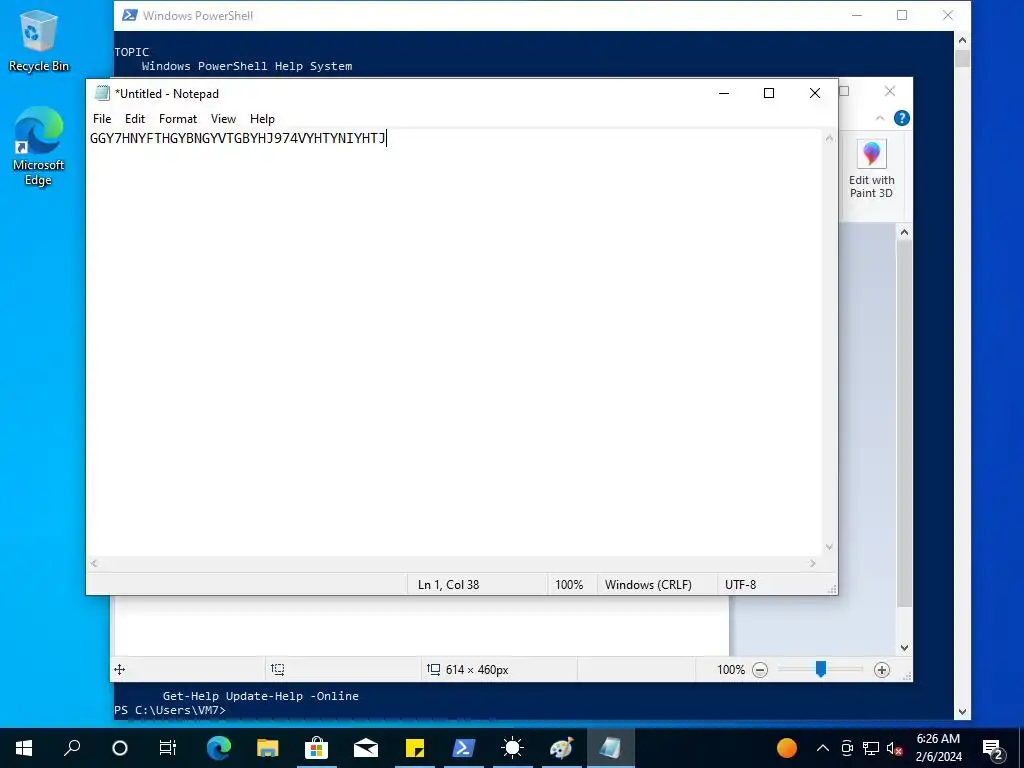Image resolution: width=1024 pixels, height=768 pixels.
Task: Open the notification action center
Action: pos(993,748)
